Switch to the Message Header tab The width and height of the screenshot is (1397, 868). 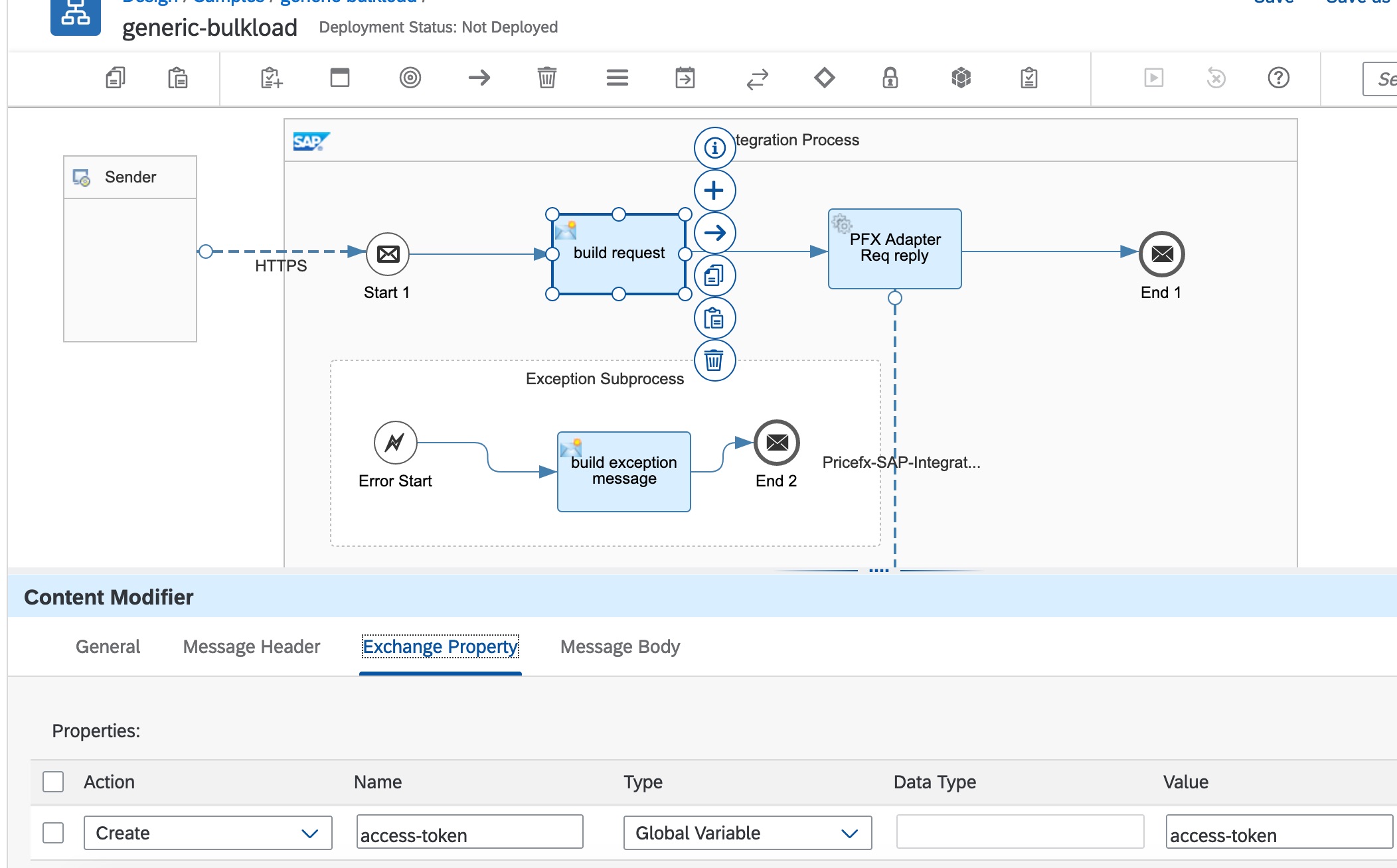251,646
